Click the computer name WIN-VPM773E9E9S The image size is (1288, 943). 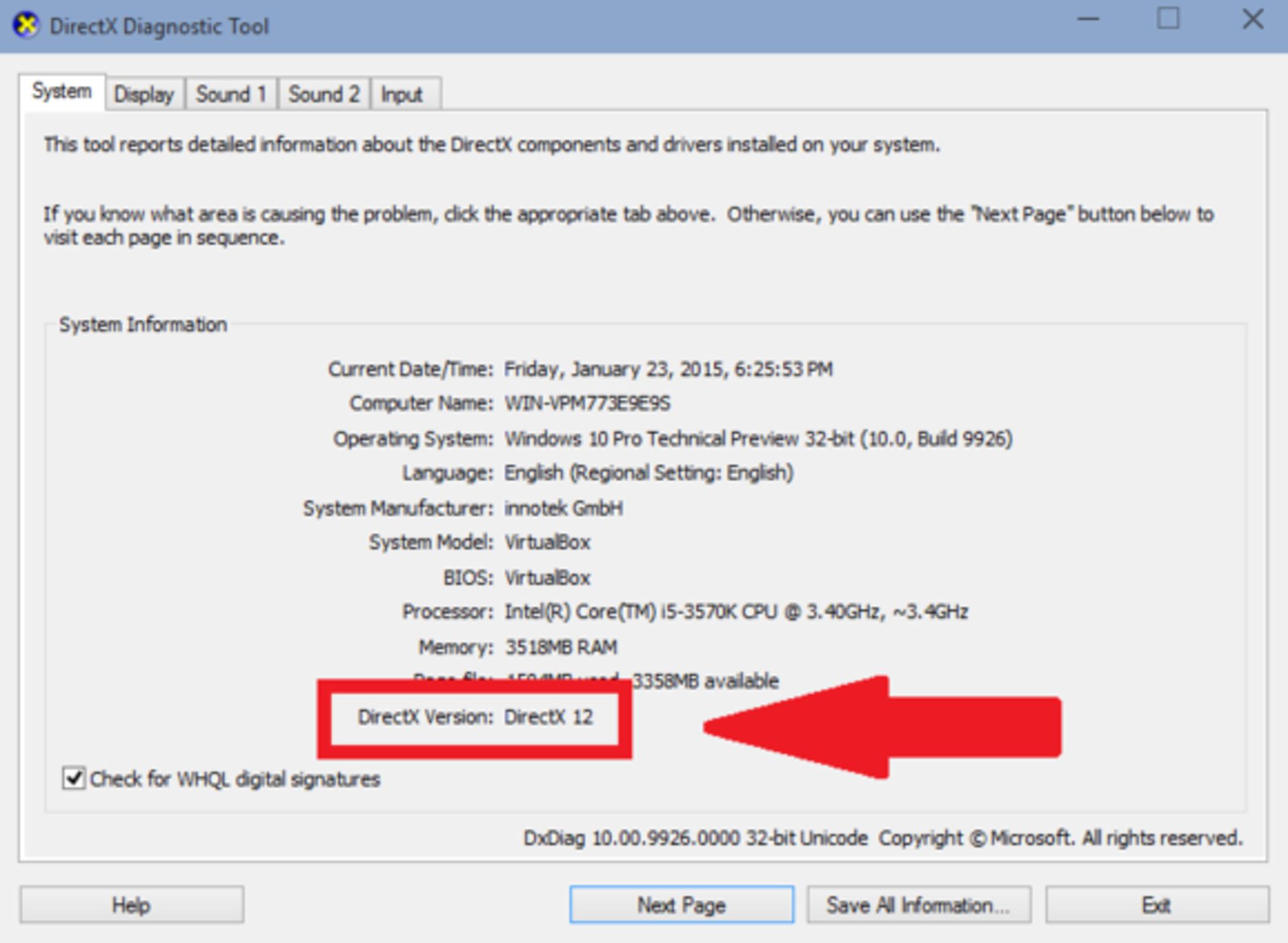[x=587, y=403]
